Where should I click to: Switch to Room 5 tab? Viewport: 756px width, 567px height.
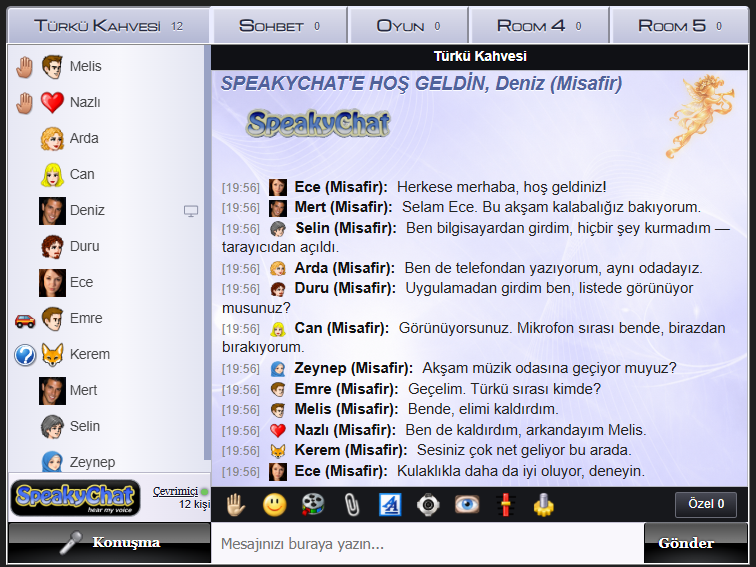pyautogui.click(x=679, y=26)
